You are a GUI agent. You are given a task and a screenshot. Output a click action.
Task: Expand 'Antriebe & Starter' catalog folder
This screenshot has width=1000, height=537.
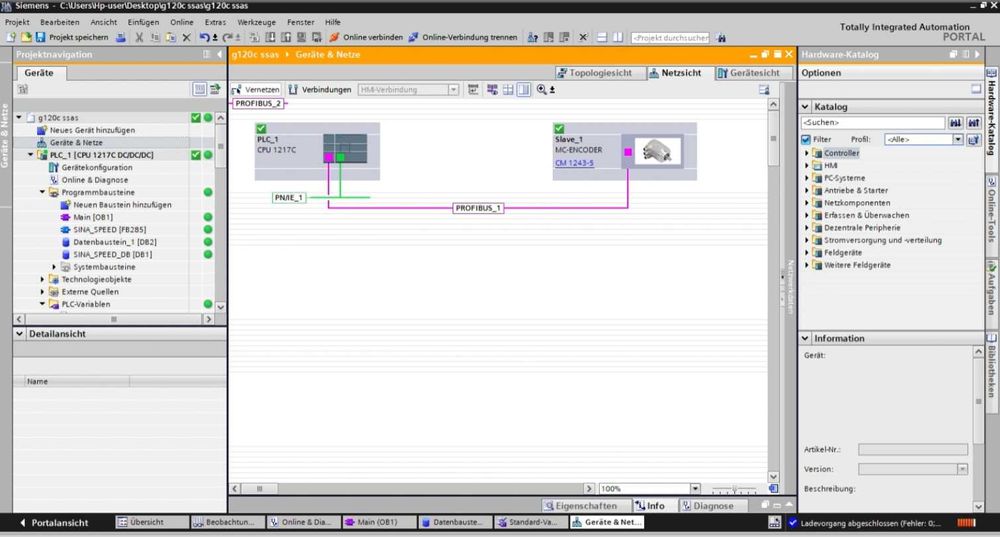coord(806,190)
